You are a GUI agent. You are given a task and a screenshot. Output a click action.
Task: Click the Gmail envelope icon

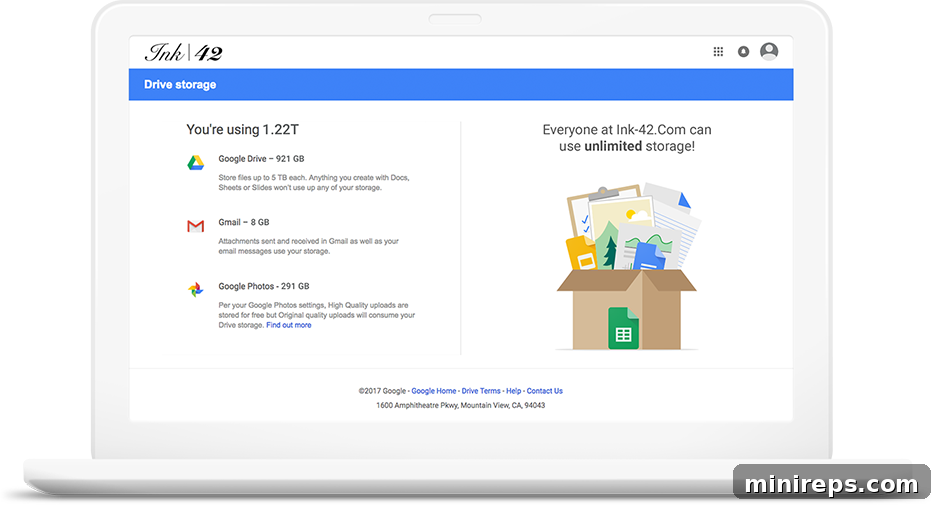(196, 226)
